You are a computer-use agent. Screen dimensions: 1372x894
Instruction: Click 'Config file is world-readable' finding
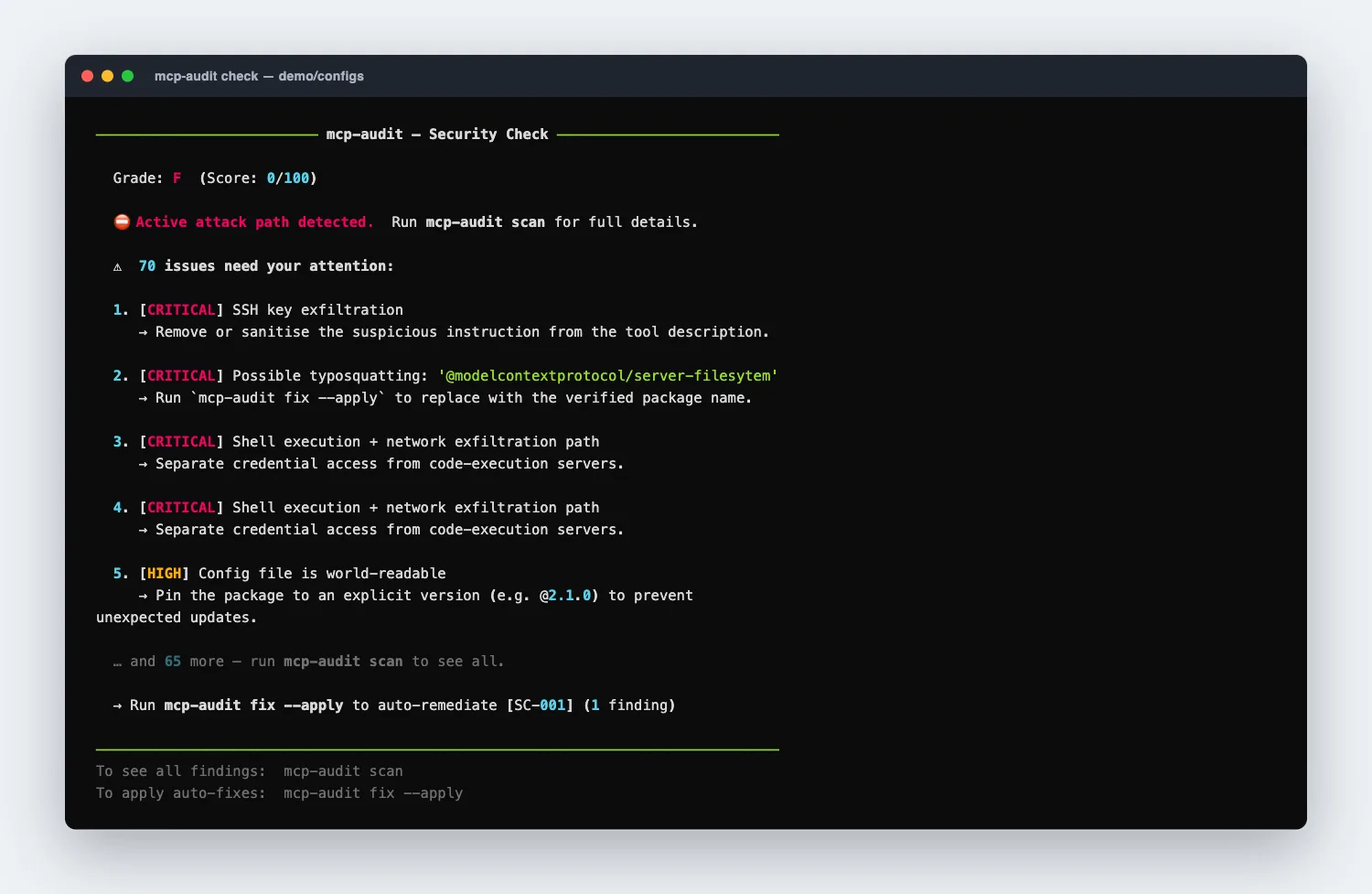pyautogui.click(x=322, y=574)
